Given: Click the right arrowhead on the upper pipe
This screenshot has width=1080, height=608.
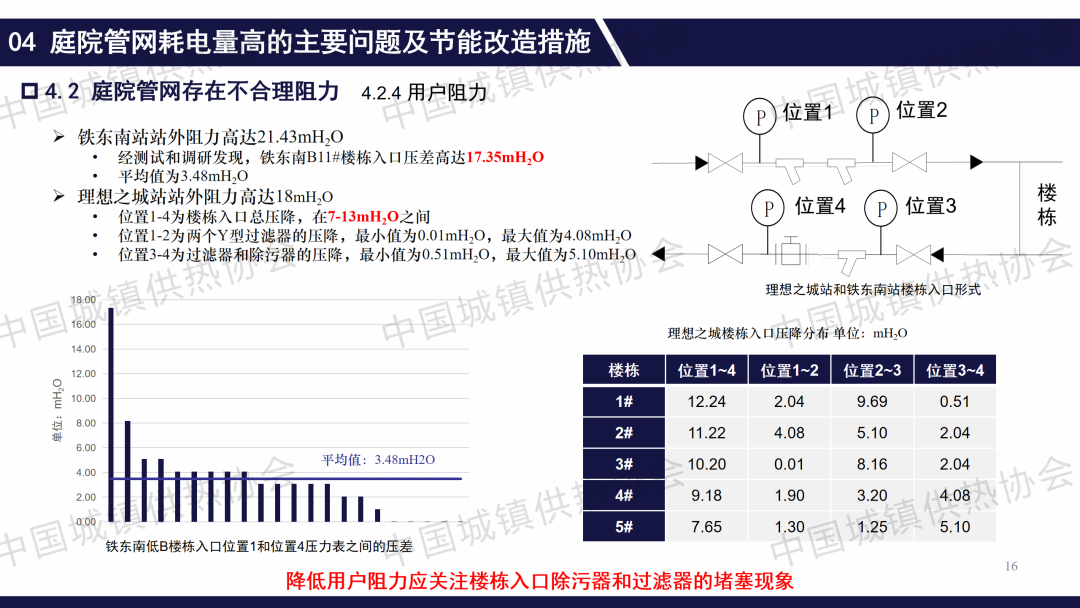Looking at the screenshot, I should click(976, 162).
